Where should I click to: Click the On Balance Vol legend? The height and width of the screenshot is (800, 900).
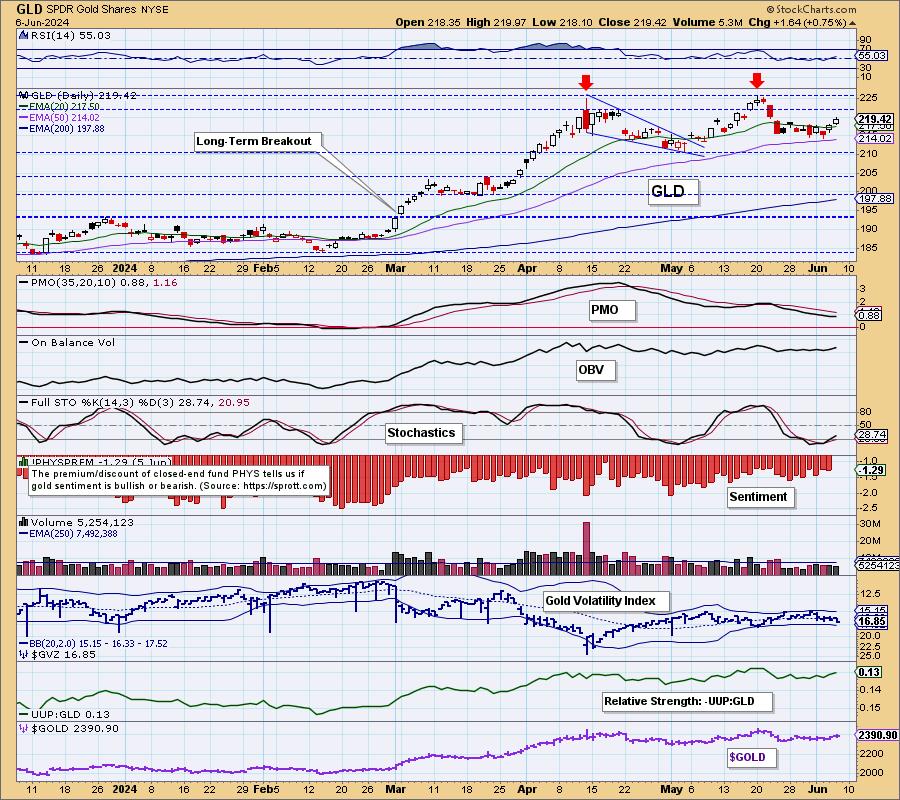[x=67, y=343]
